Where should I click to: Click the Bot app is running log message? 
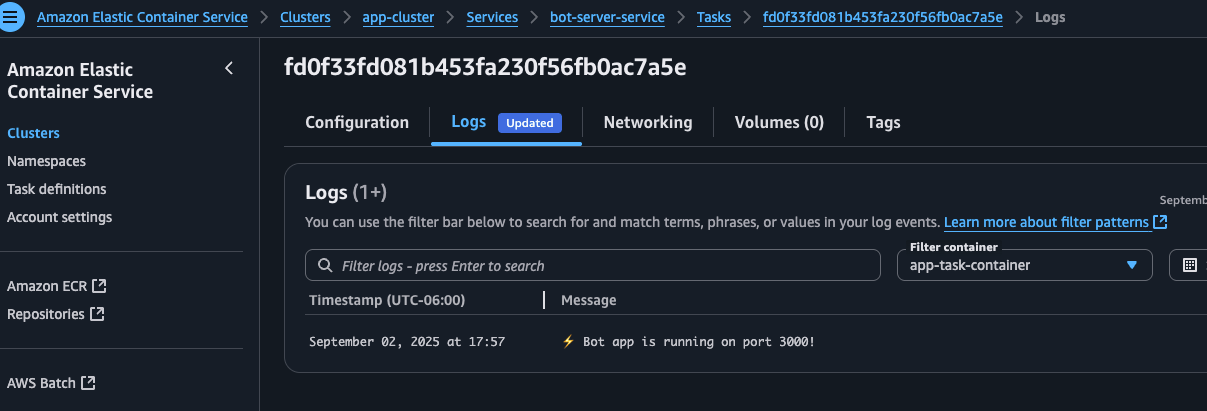[x=688, y=342]
